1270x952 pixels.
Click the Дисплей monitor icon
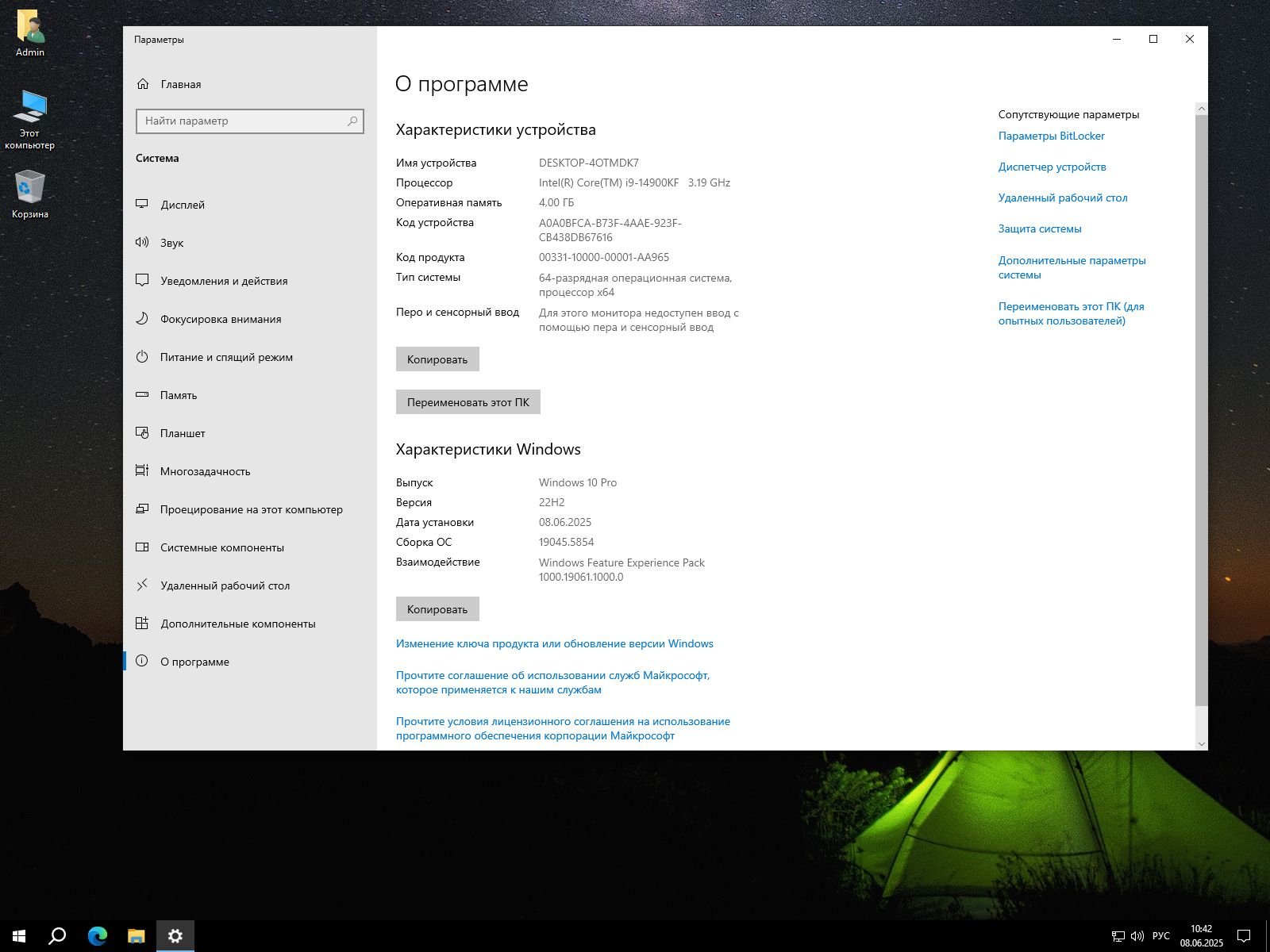tap(142, 205)
